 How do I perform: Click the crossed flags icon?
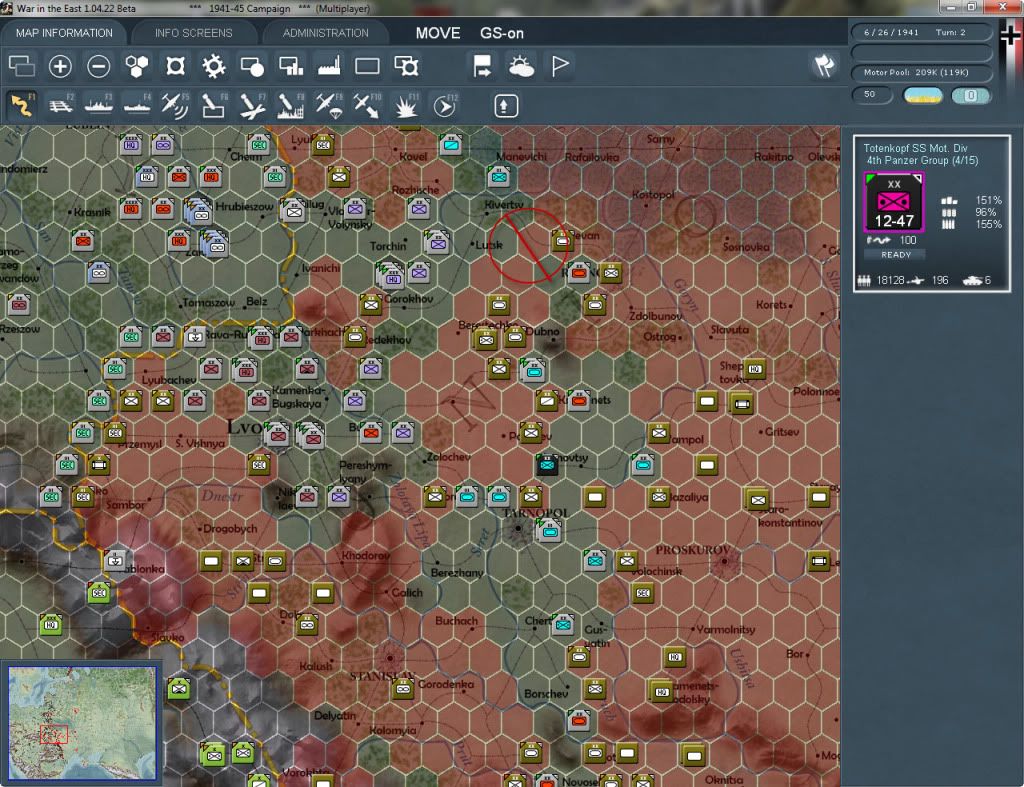tap(824, 65)
